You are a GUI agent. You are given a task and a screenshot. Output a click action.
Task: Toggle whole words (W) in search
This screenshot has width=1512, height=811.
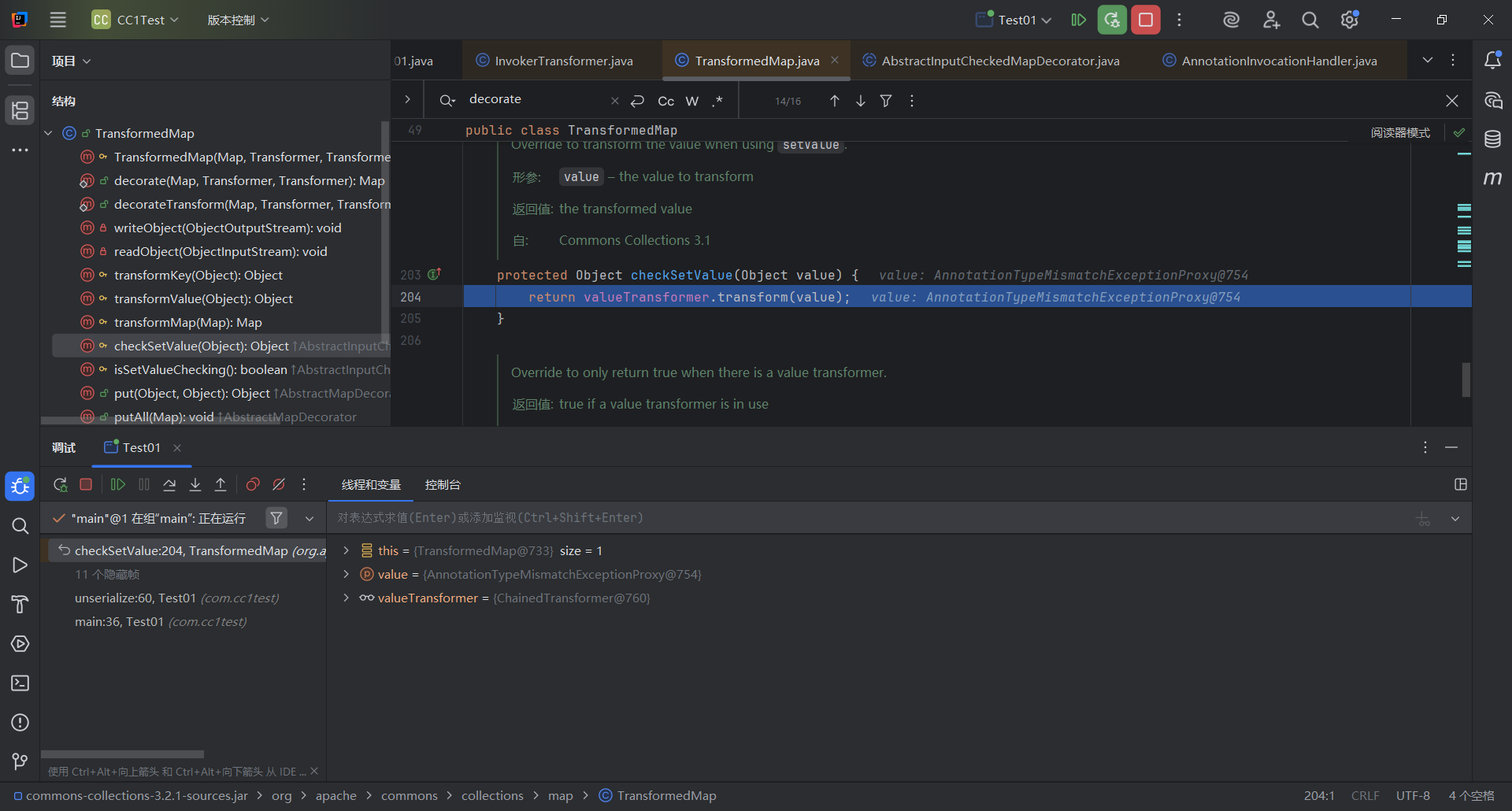click(692, 101)
